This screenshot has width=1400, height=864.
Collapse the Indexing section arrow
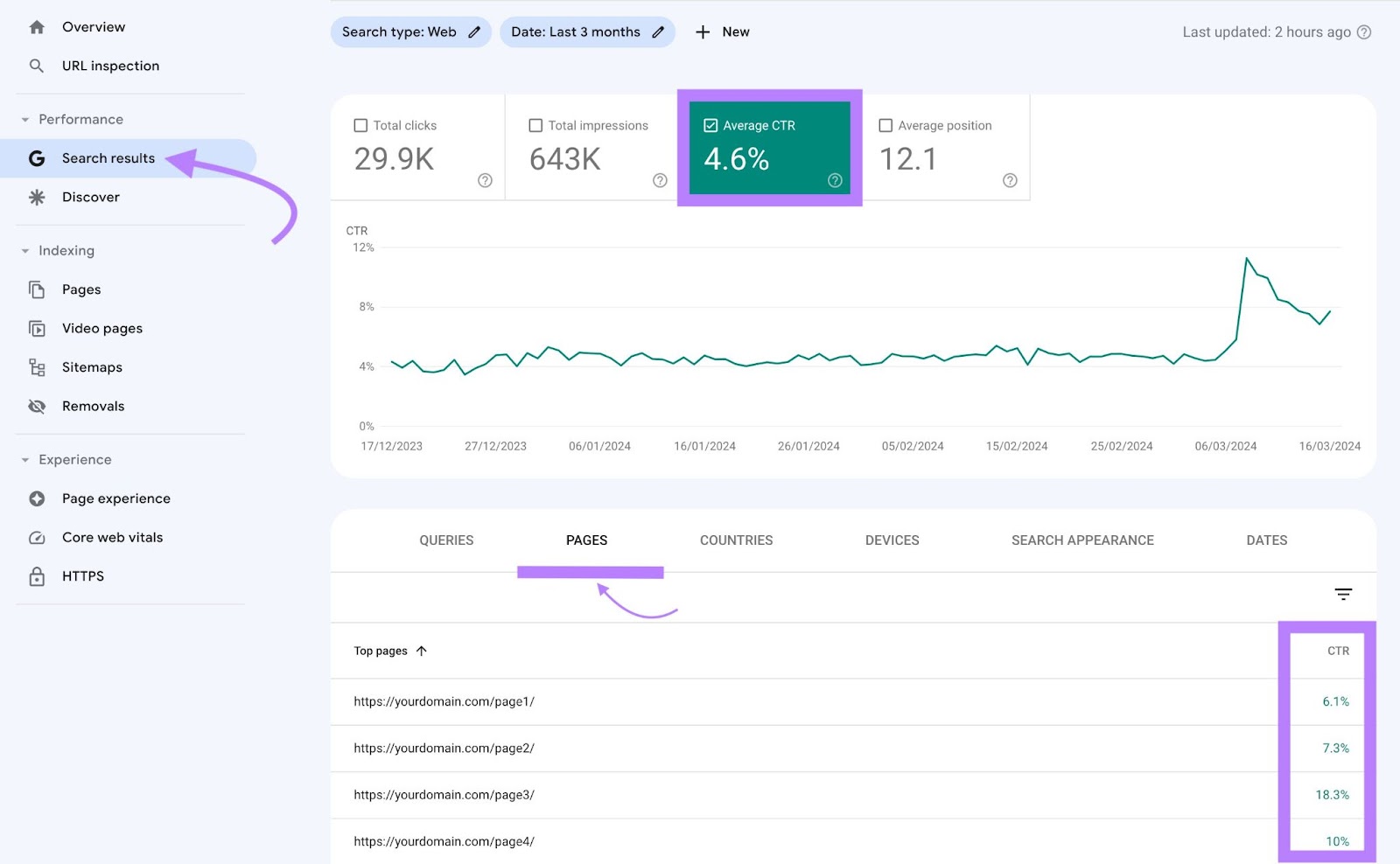tap(25, 251)
